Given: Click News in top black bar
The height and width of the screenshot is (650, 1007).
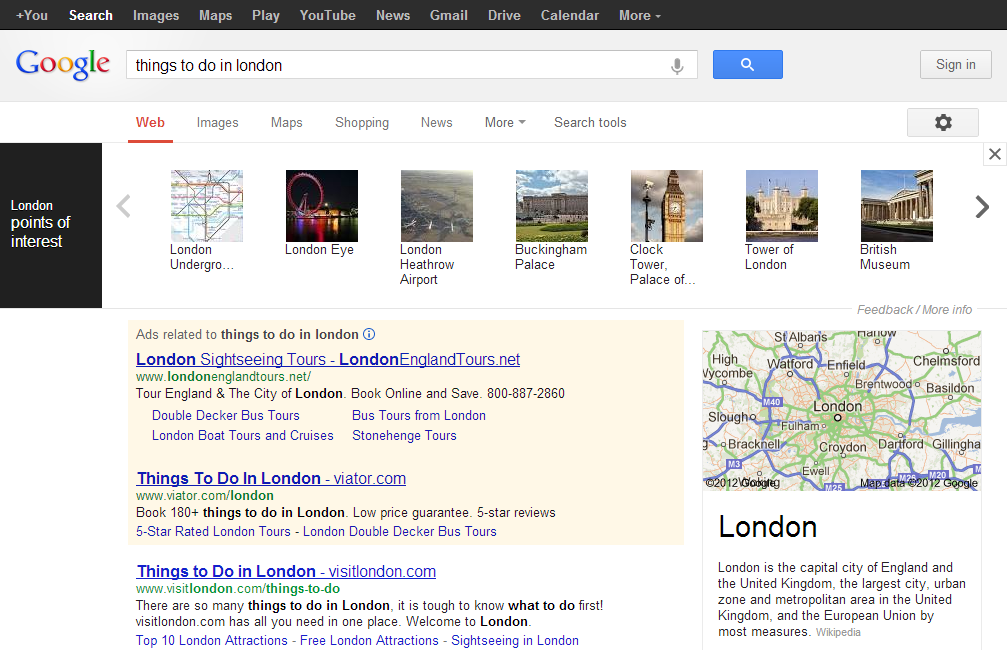Looking at the screenshot, I should coord(393,15).
